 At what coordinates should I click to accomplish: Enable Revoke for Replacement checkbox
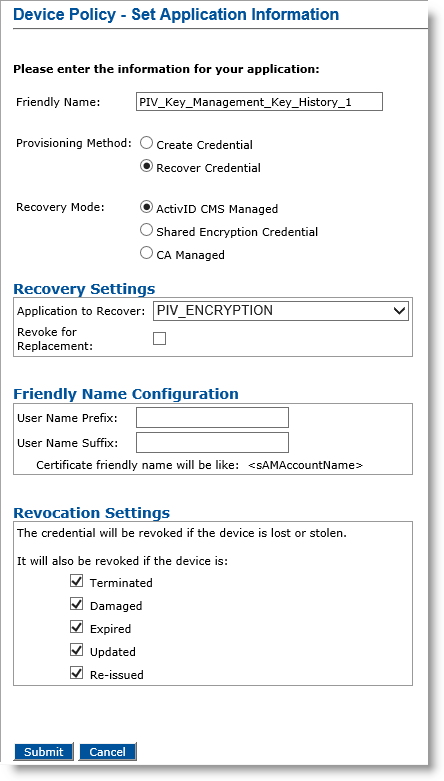click(x=159, y=339)
